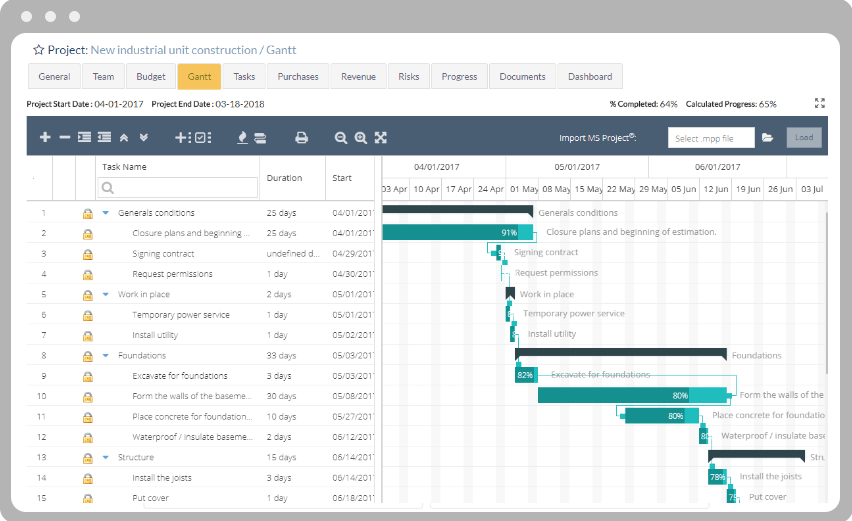Open the Risks tab

pos(409,77)
